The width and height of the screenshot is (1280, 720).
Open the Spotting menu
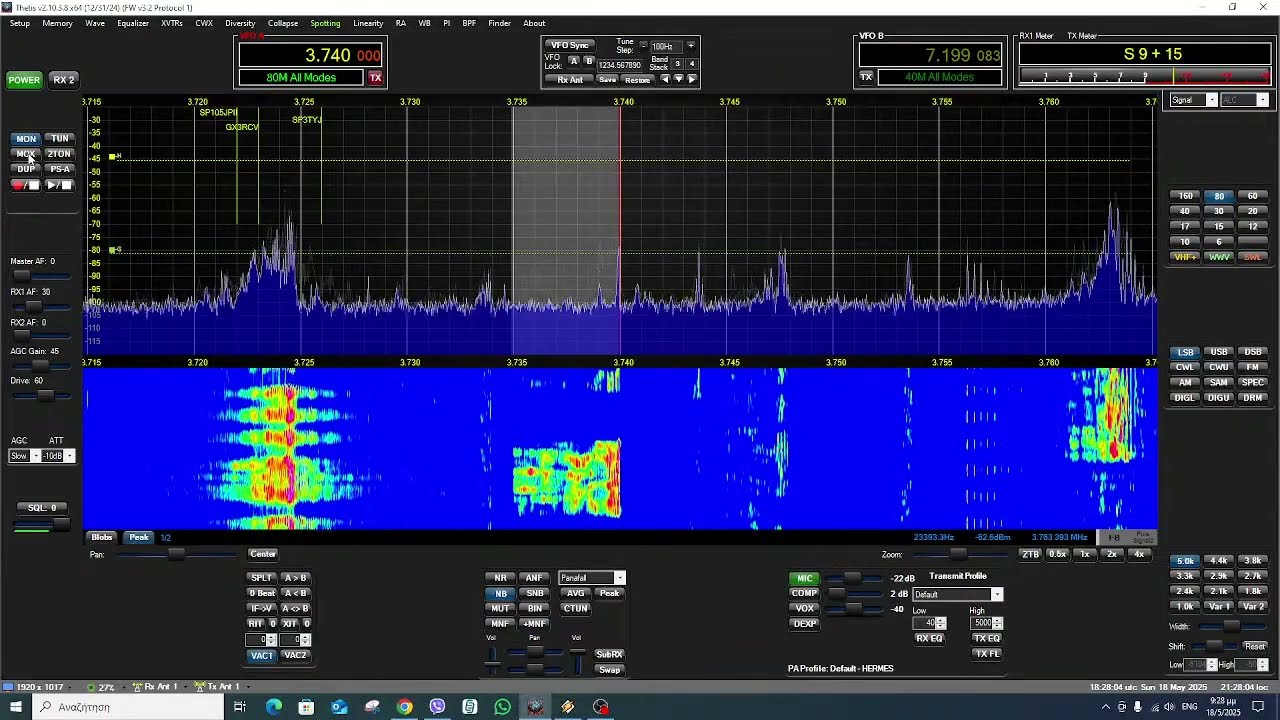click(x=325, y=23)
